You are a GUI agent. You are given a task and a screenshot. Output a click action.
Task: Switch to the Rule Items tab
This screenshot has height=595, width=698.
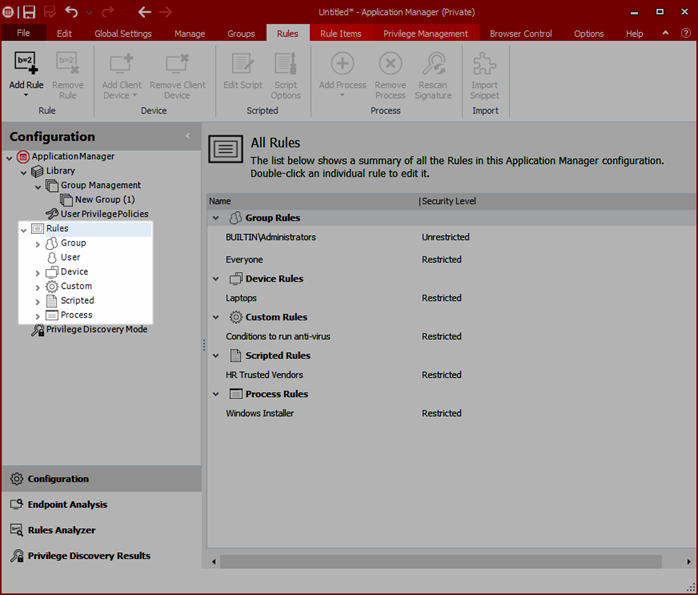pyautogui.click(x=340, y=33)
